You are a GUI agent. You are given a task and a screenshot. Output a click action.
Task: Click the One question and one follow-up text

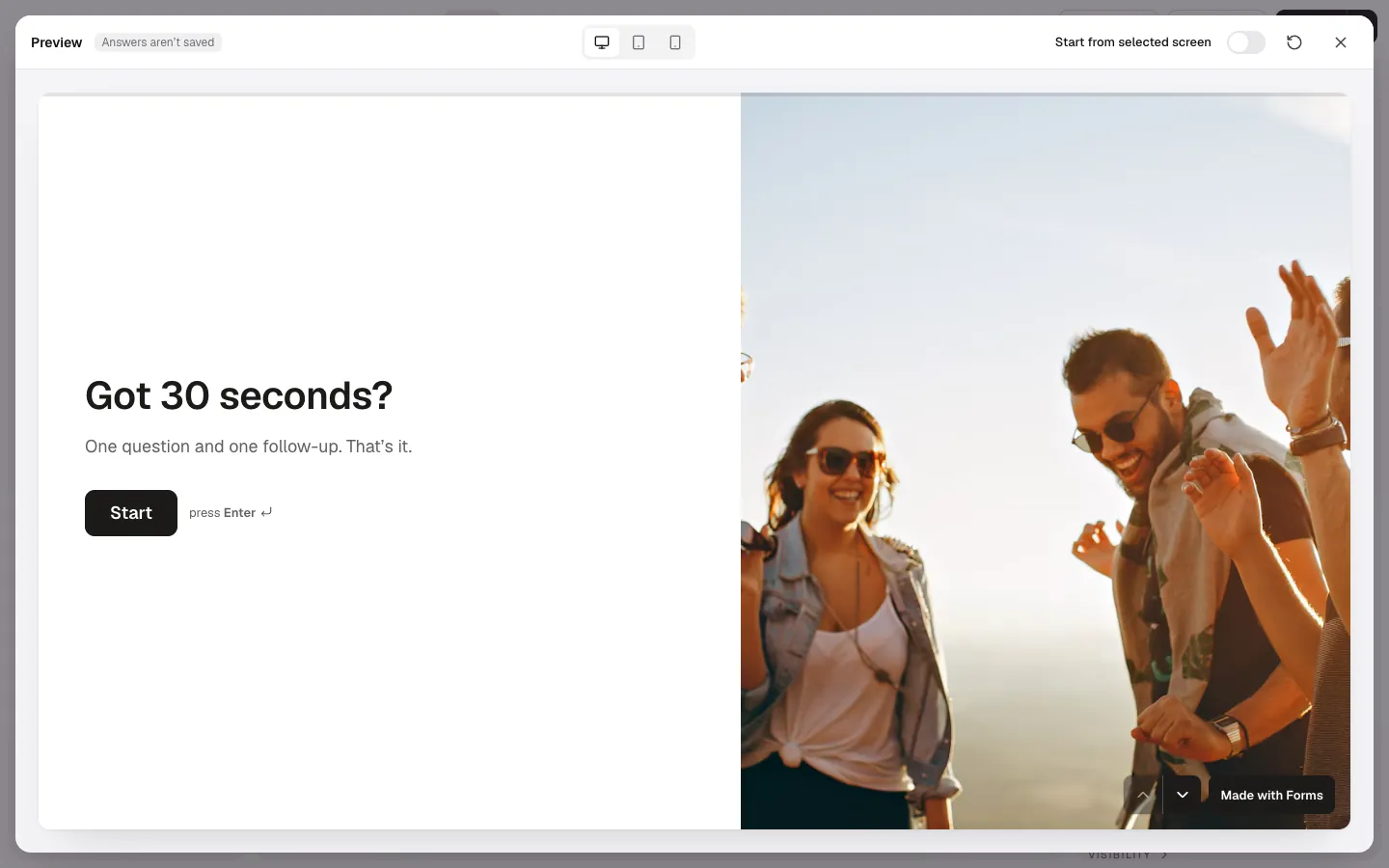(249, 447)
